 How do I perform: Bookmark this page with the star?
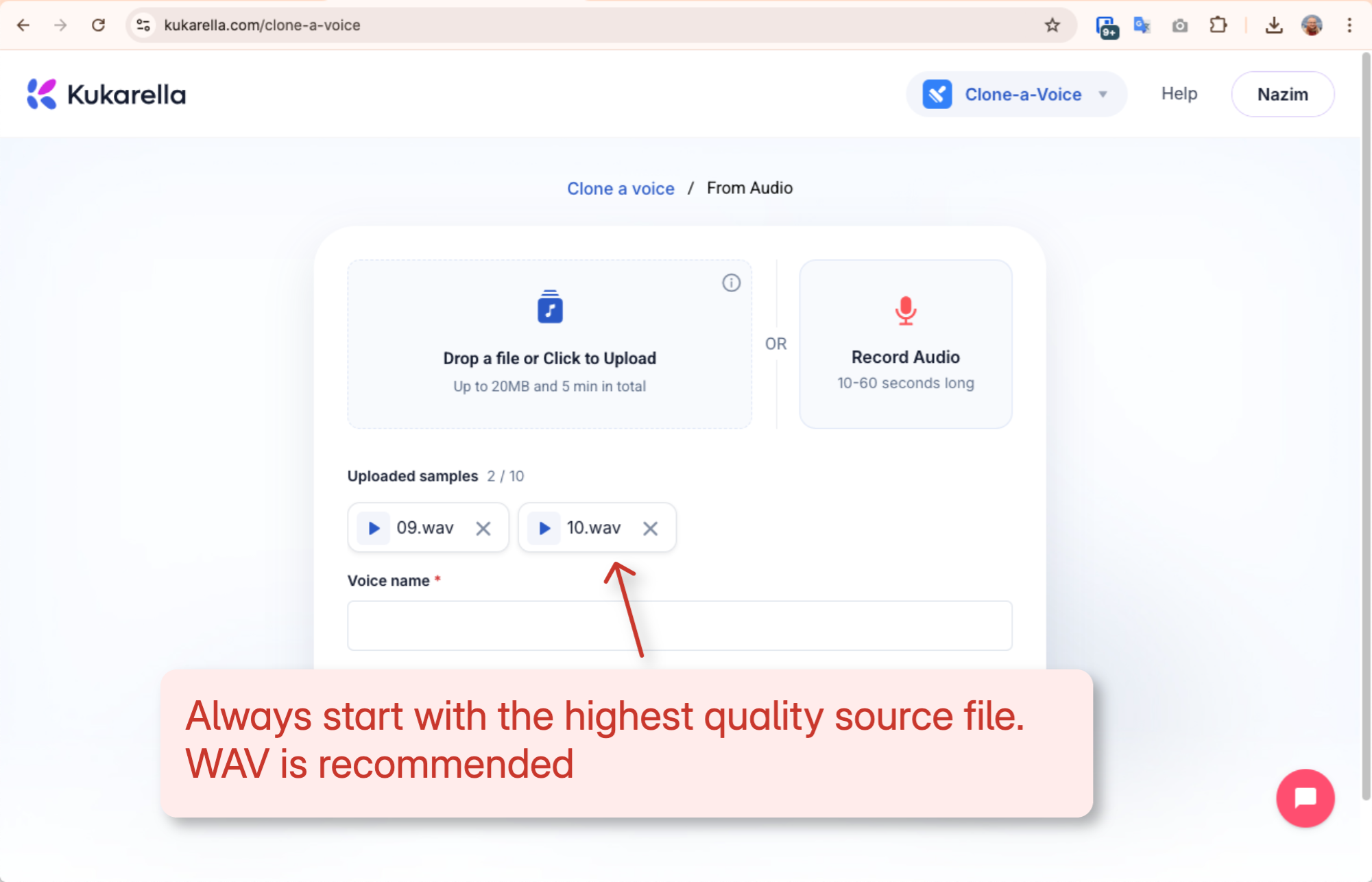click(x=1052, y=25)
